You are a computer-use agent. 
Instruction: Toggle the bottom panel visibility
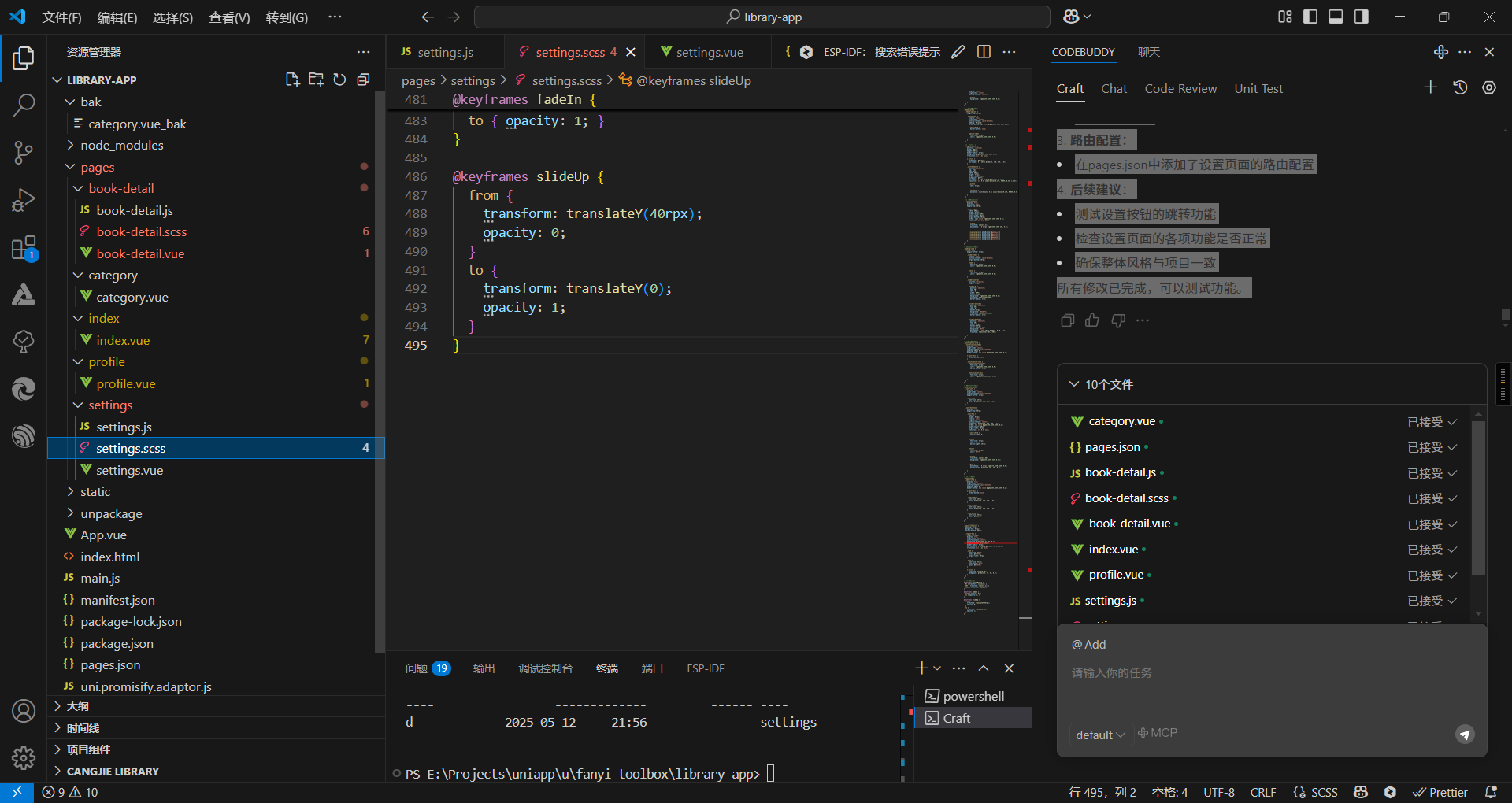pyautogui.click(x=1336, y=17)
